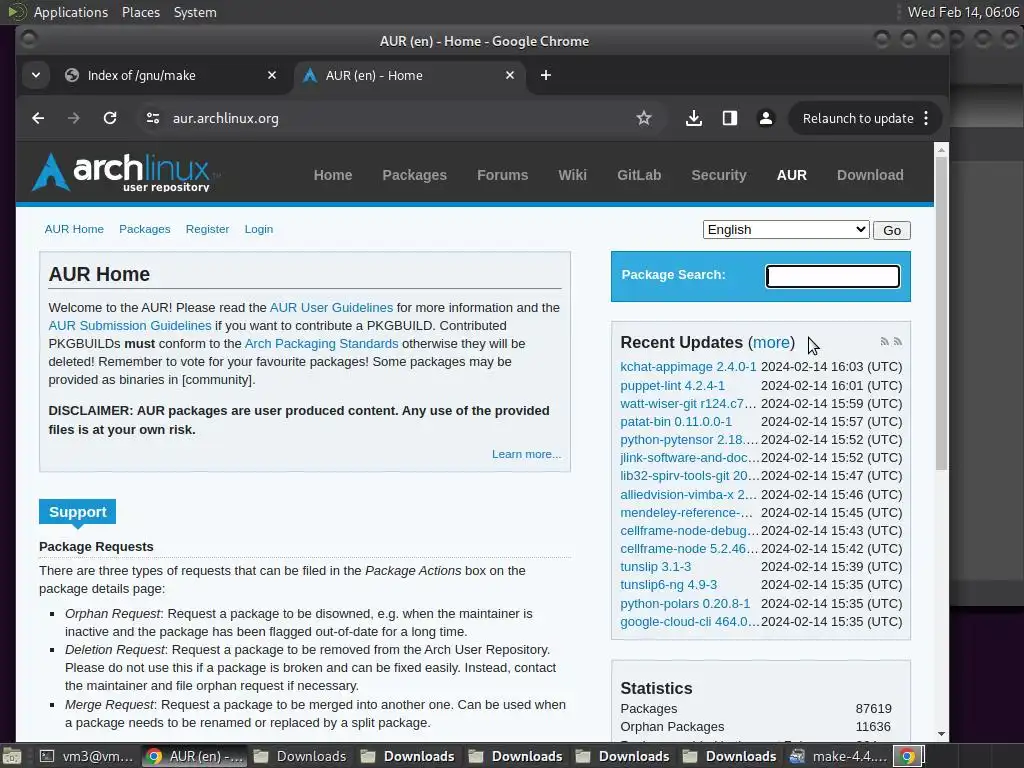Click the Arch Linux logo
This screenshot has width=1024, height=768.
[124, 172]
